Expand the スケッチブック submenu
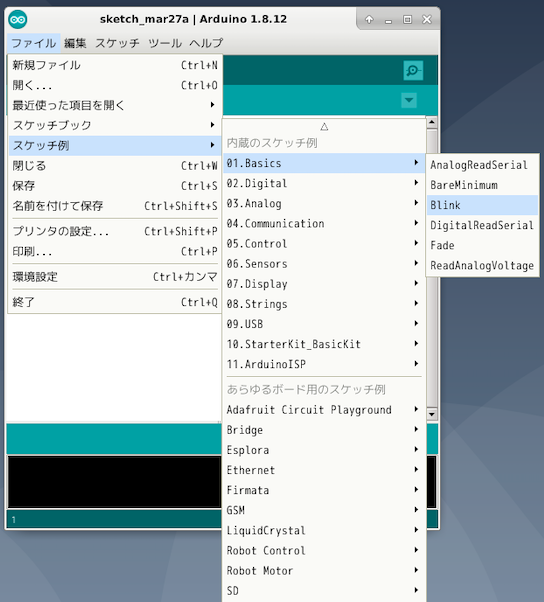 pyautogui.click(x=114, y=125)
